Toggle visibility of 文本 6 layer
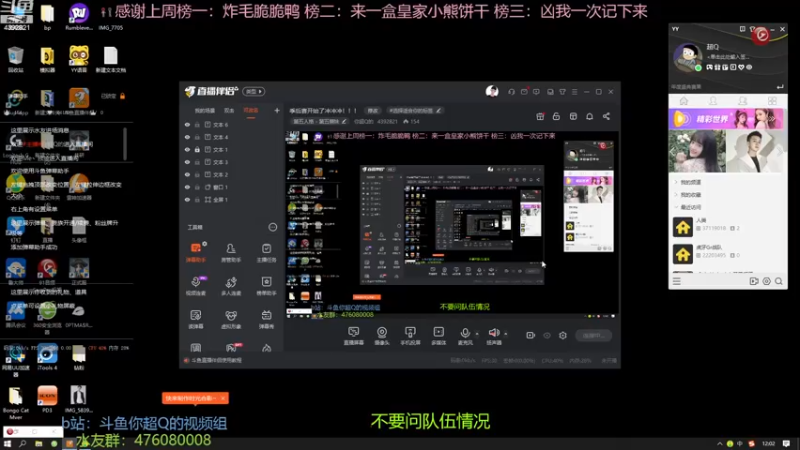 [187, 124]
